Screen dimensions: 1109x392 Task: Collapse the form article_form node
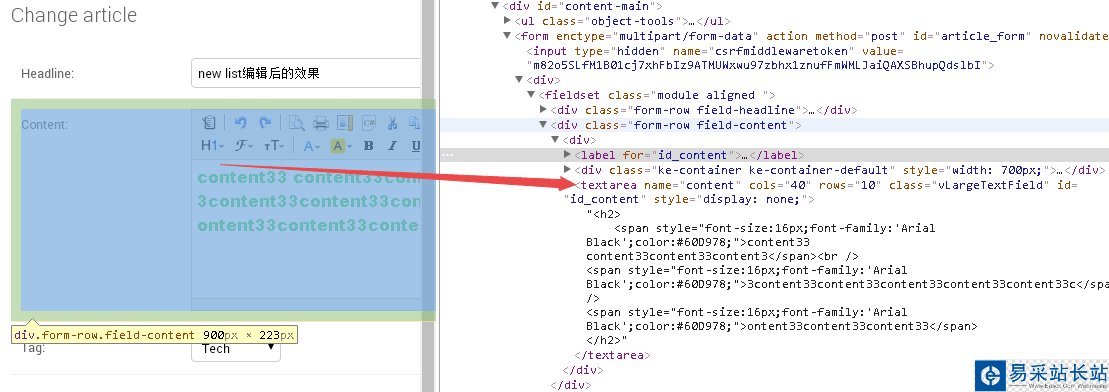pyautogui.click(x=507, y=36)
